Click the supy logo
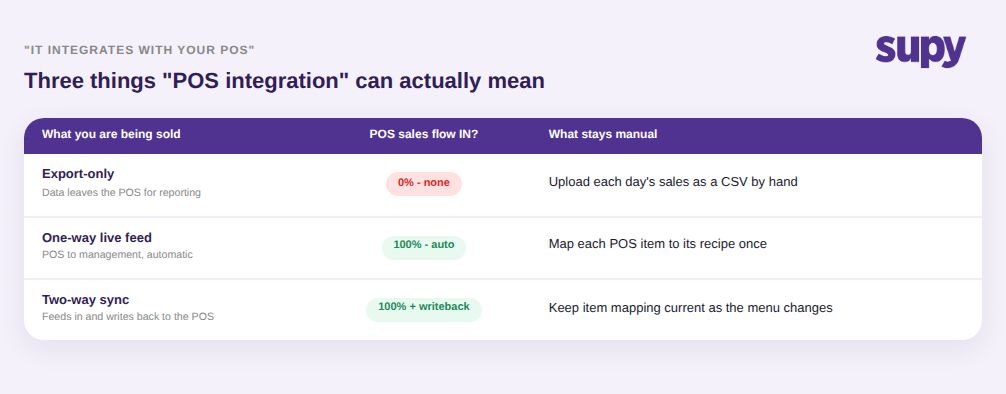Viewport: 1006px width, 394px height. tap(920, 51)
